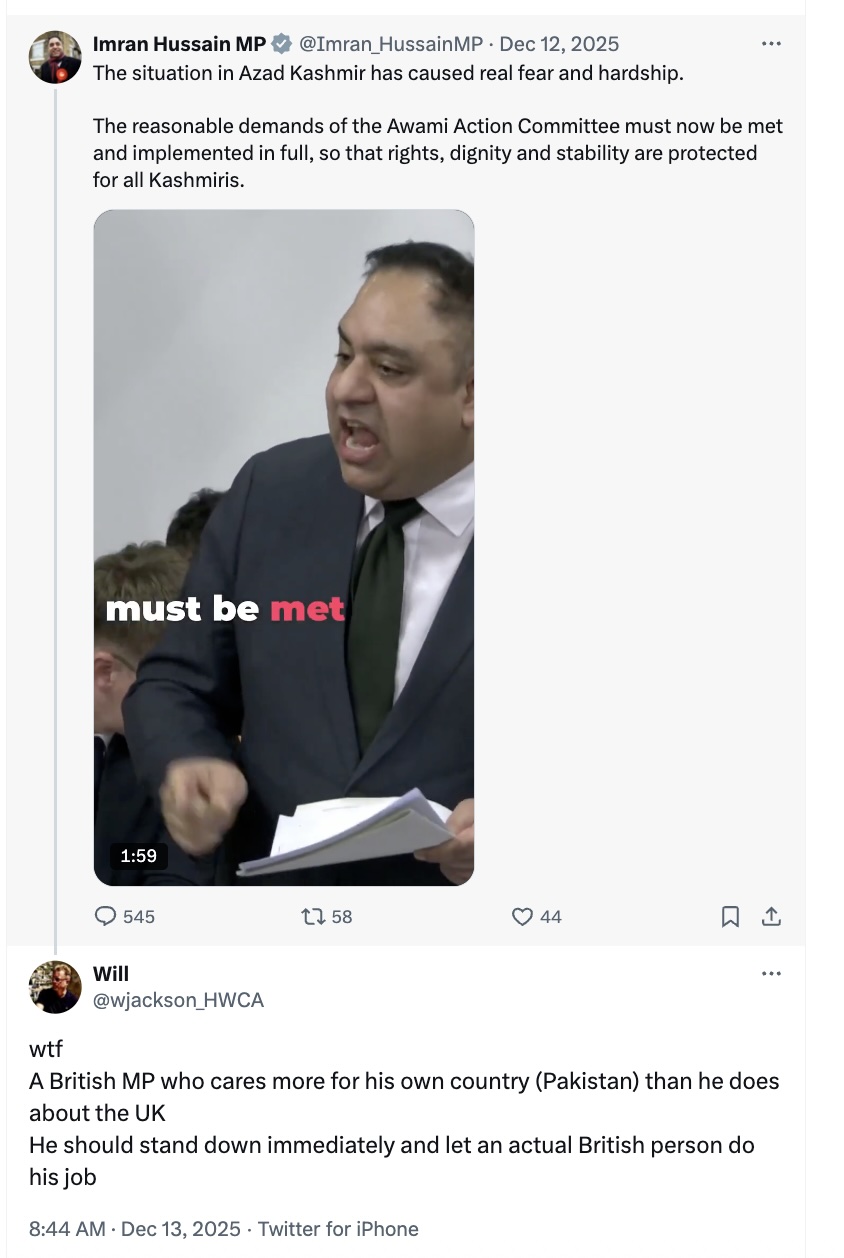Image resolution: width=844 pixels, height=1258 pixels.
Task: Click the Imran Hussain MP display name
Action: 179,44
